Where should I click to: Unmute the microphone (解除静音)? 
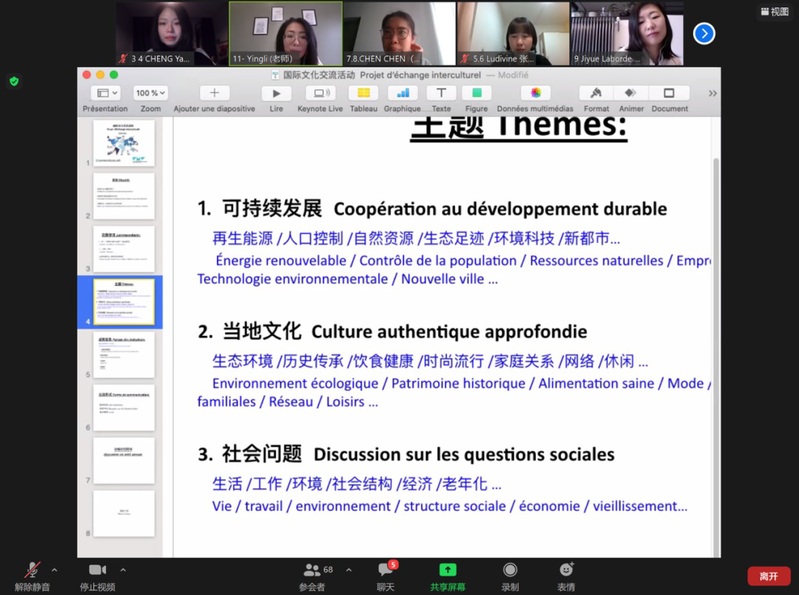32,571
